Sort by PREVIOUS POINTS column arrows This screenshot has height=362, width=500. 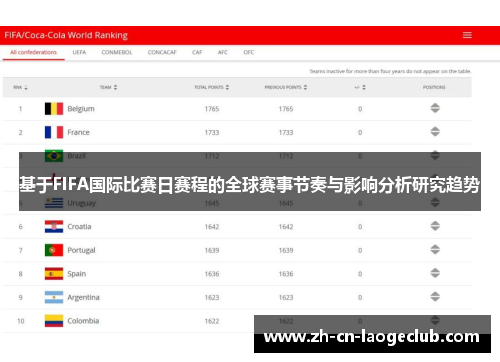tap(305, 87)
